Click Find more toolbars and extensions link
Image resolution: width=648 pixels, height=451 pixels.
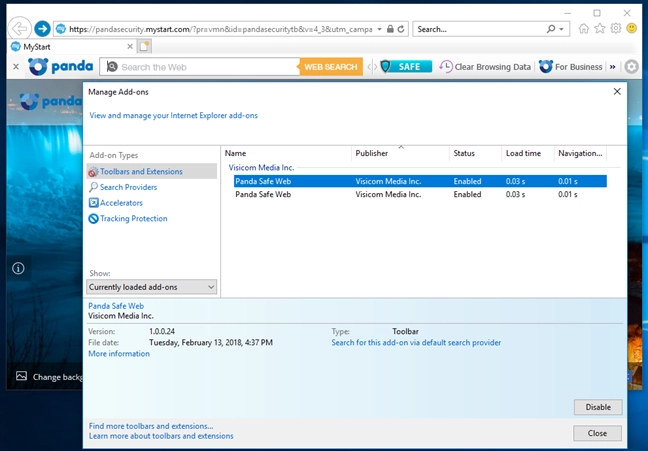click(151, 426)
